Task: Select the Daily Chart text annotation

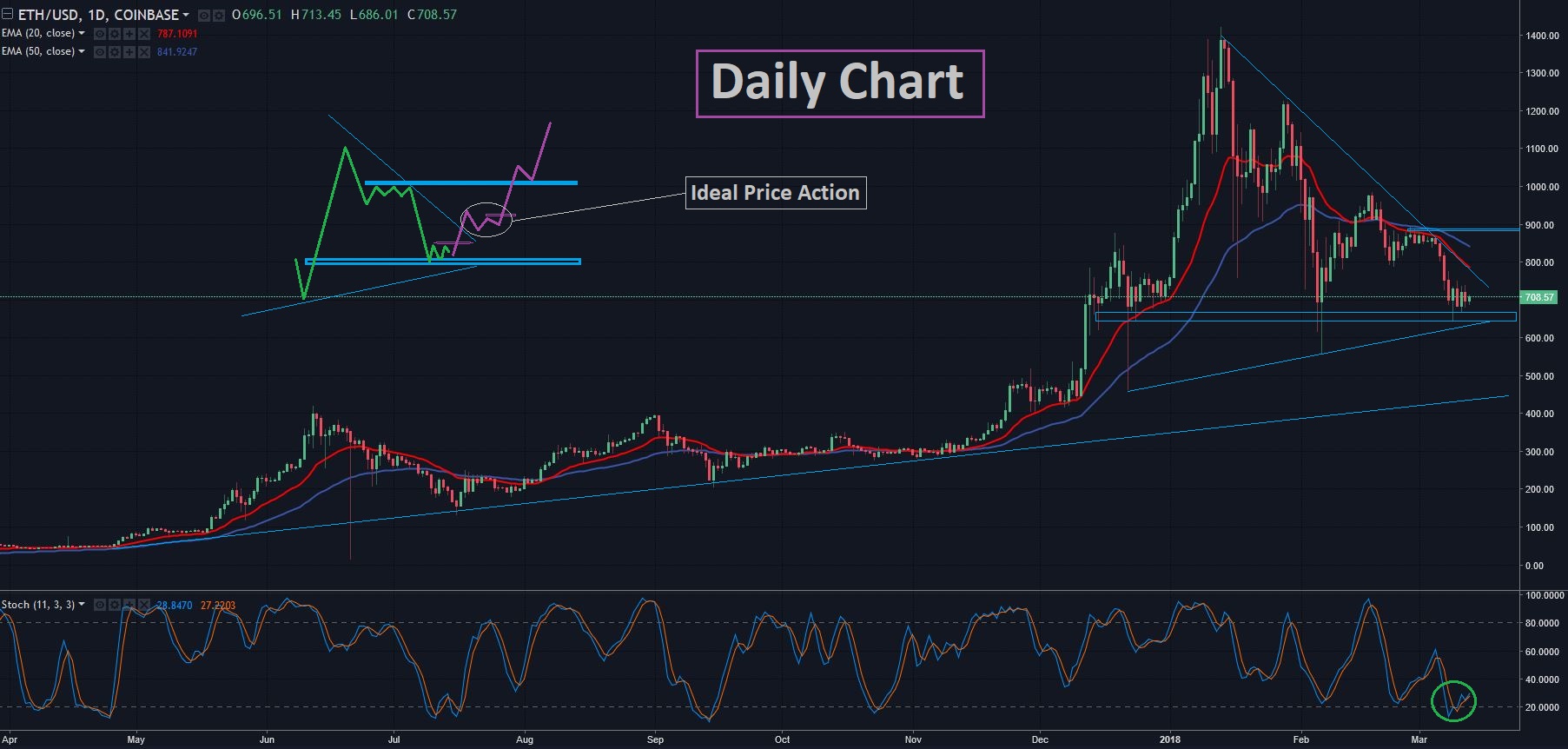Action: click(840, 83)
